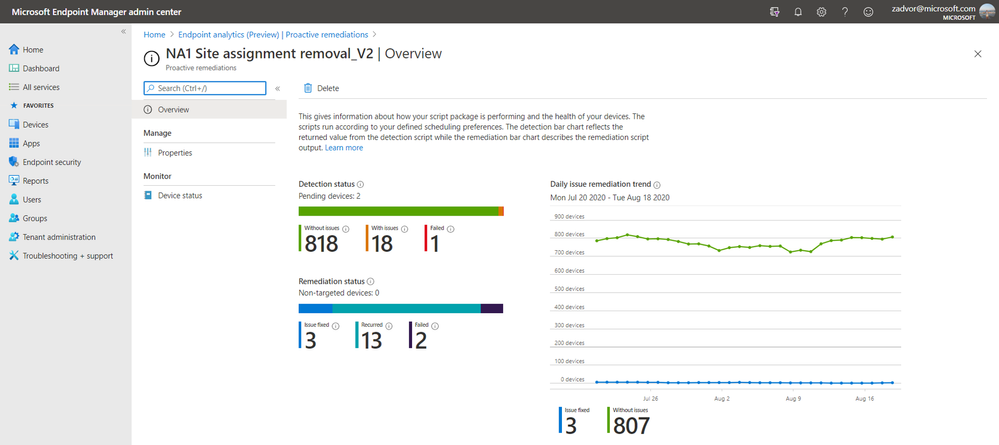The image size is (999, 445).
Task: Open the Users icon
Action: [x=14, y=200]
